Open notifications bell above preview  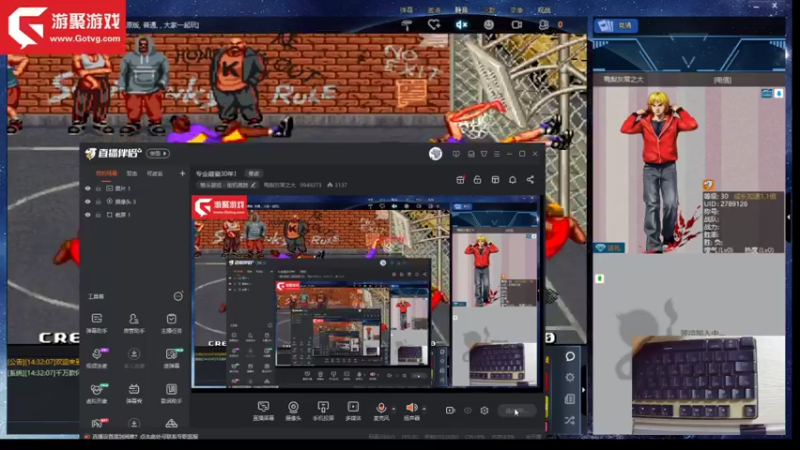pos(512,180)
